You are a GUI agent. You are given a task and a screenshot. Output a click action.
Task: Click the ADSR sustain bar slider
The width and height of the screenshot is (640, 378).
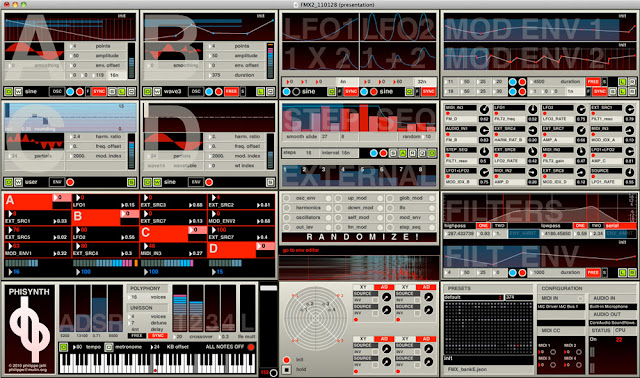tap(99, 308)
